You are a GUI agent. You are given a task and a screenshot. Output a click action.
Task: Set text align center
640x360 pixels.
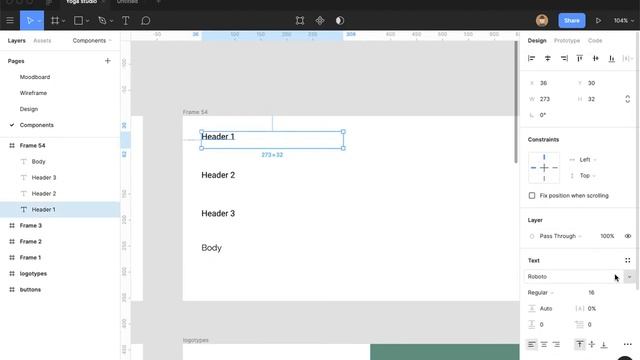click(x=544, y=344)
